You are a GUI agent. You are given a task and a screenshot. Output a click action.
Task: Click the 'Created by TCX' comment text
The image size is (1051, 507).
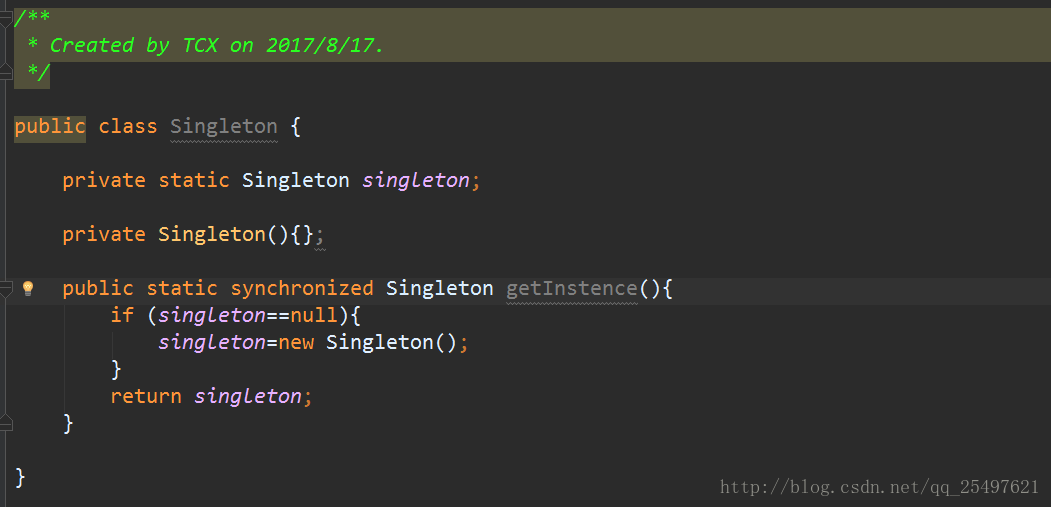(134, 46)
